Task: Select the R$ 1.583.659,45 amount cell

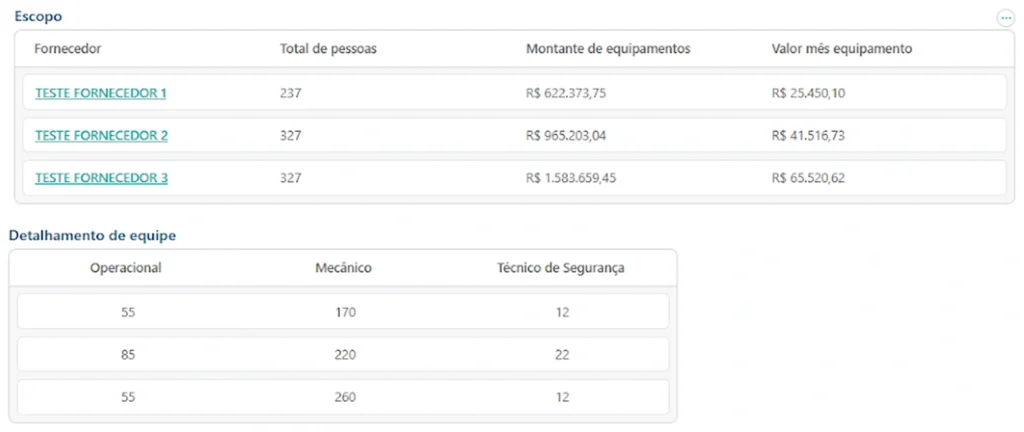Action: click(x=572, y=179)
